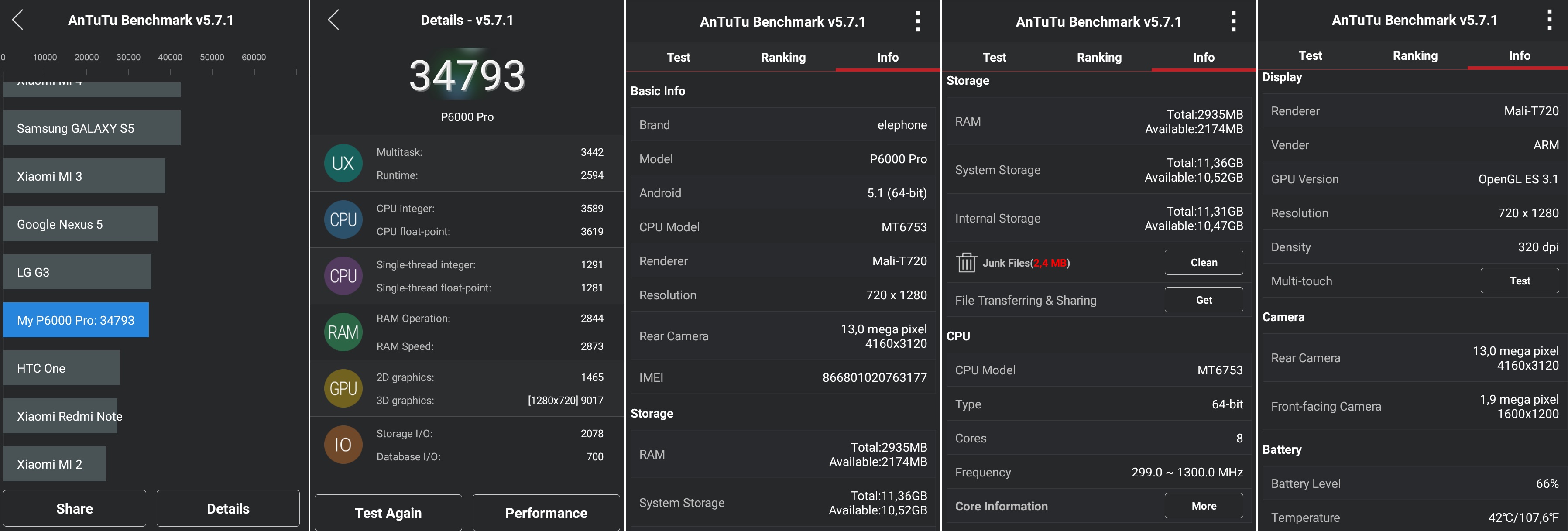Tap the Front-facing Camera row
Screen dimensions: 1568x531
point(1415,406)
